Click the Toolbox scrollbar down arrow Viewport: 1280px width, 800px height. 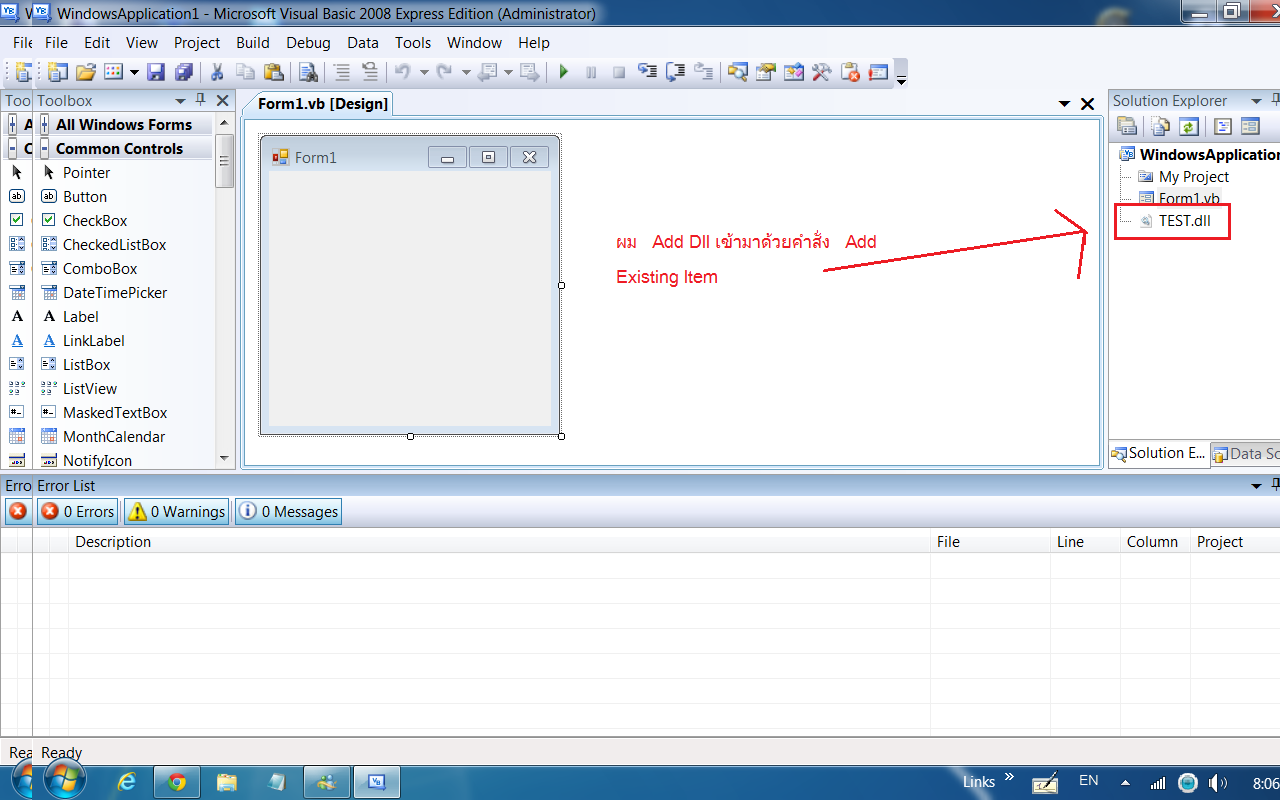pyautogui.click(x=225, y=459)
